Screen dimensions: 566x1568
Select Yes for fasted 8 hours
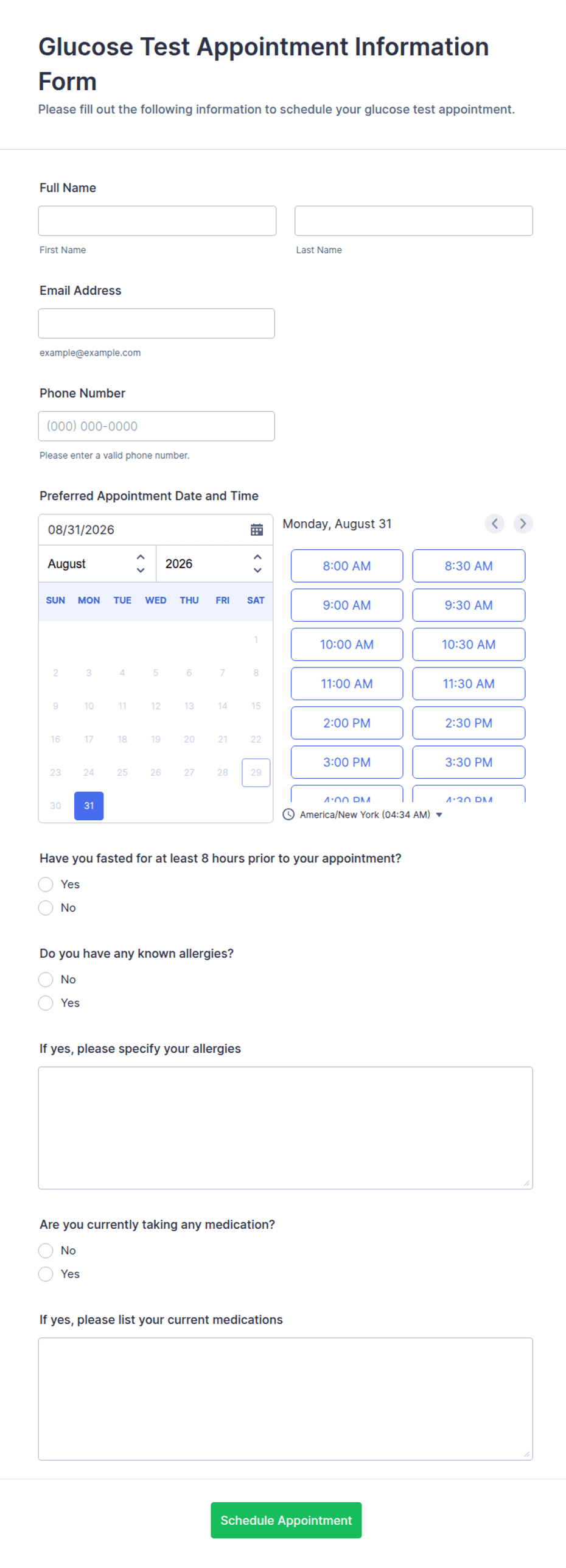point(46,884)
